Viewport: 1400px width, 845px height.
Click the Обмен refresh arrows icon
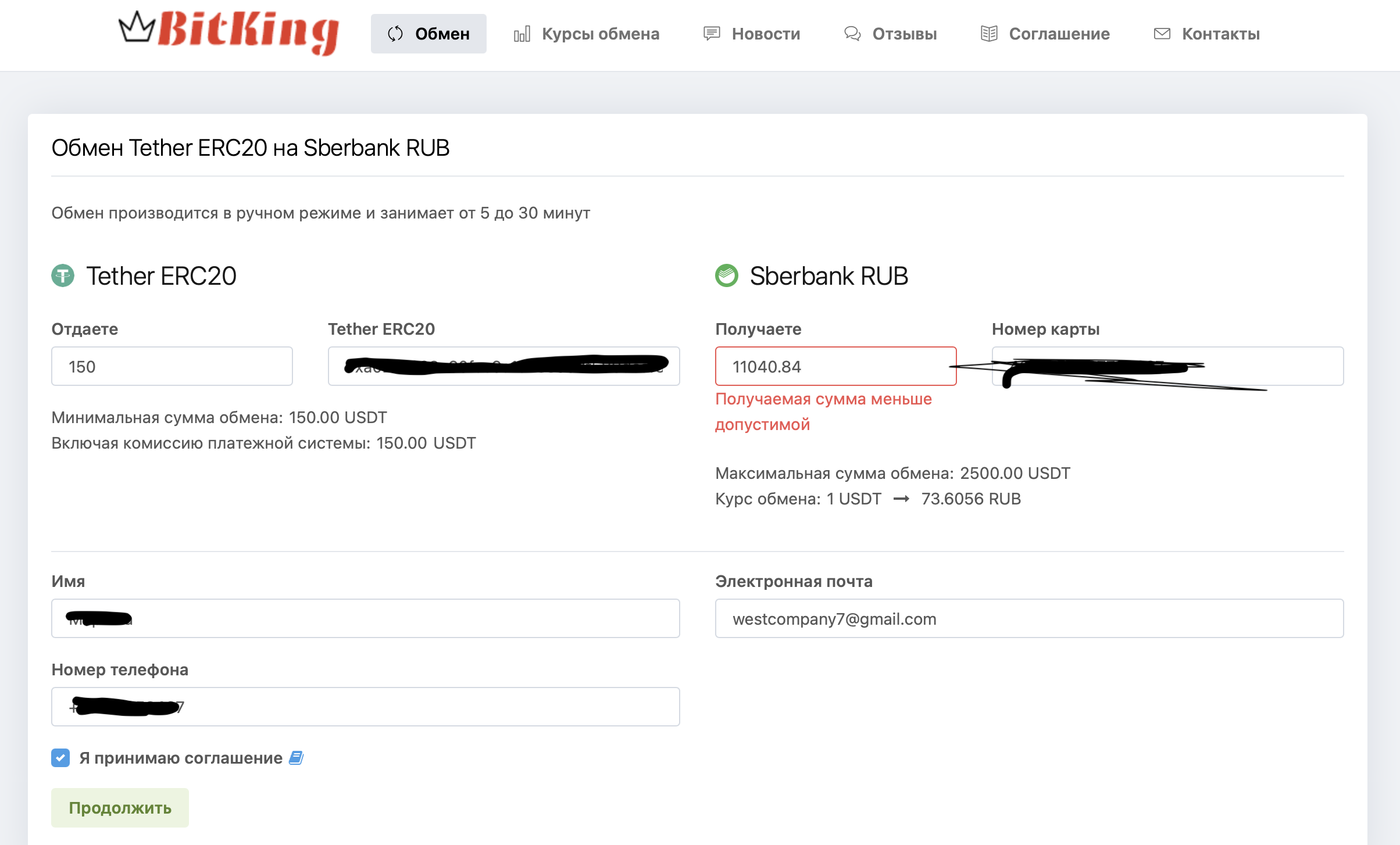pos(395,34)
